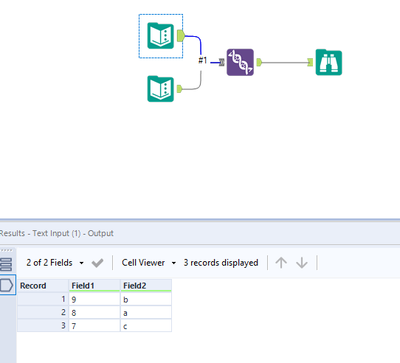The height and width of the screenshot is (363, 400).
Task: Click the Union tool output anchor
Action: [259, 62]
